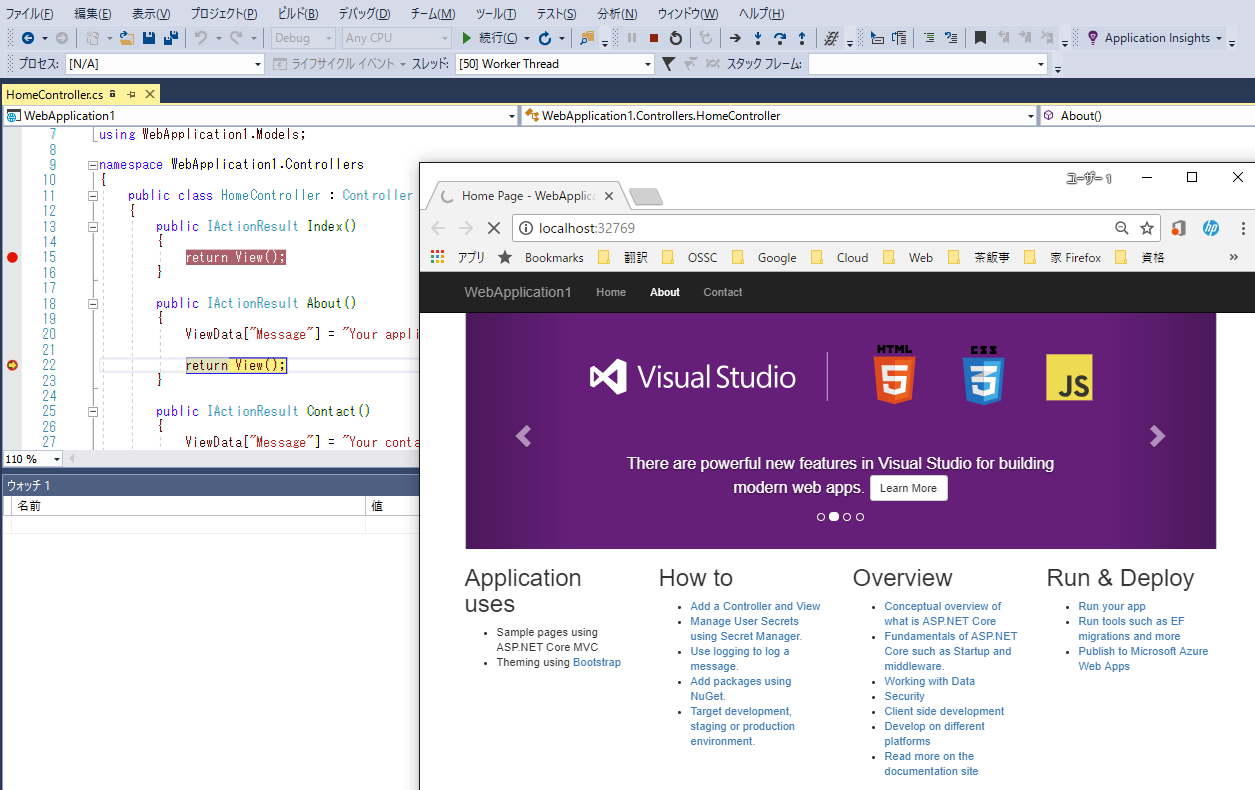1255x790 pixels.
Task: Select the fourth carousel indicator dot
Action: 860,517
